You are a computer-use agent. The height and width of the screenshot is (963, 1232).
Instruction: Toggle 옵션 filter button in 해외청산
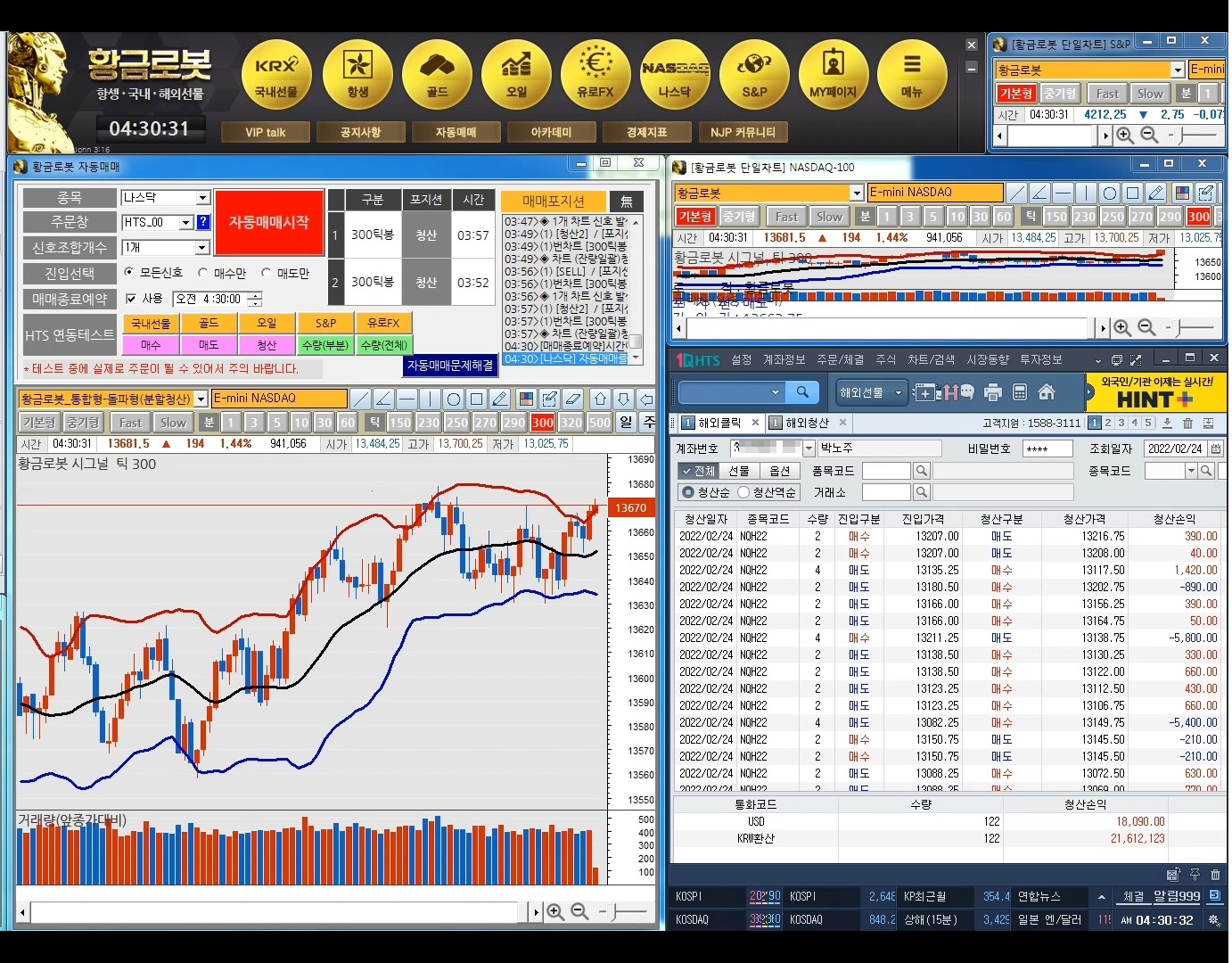point(779,471)
